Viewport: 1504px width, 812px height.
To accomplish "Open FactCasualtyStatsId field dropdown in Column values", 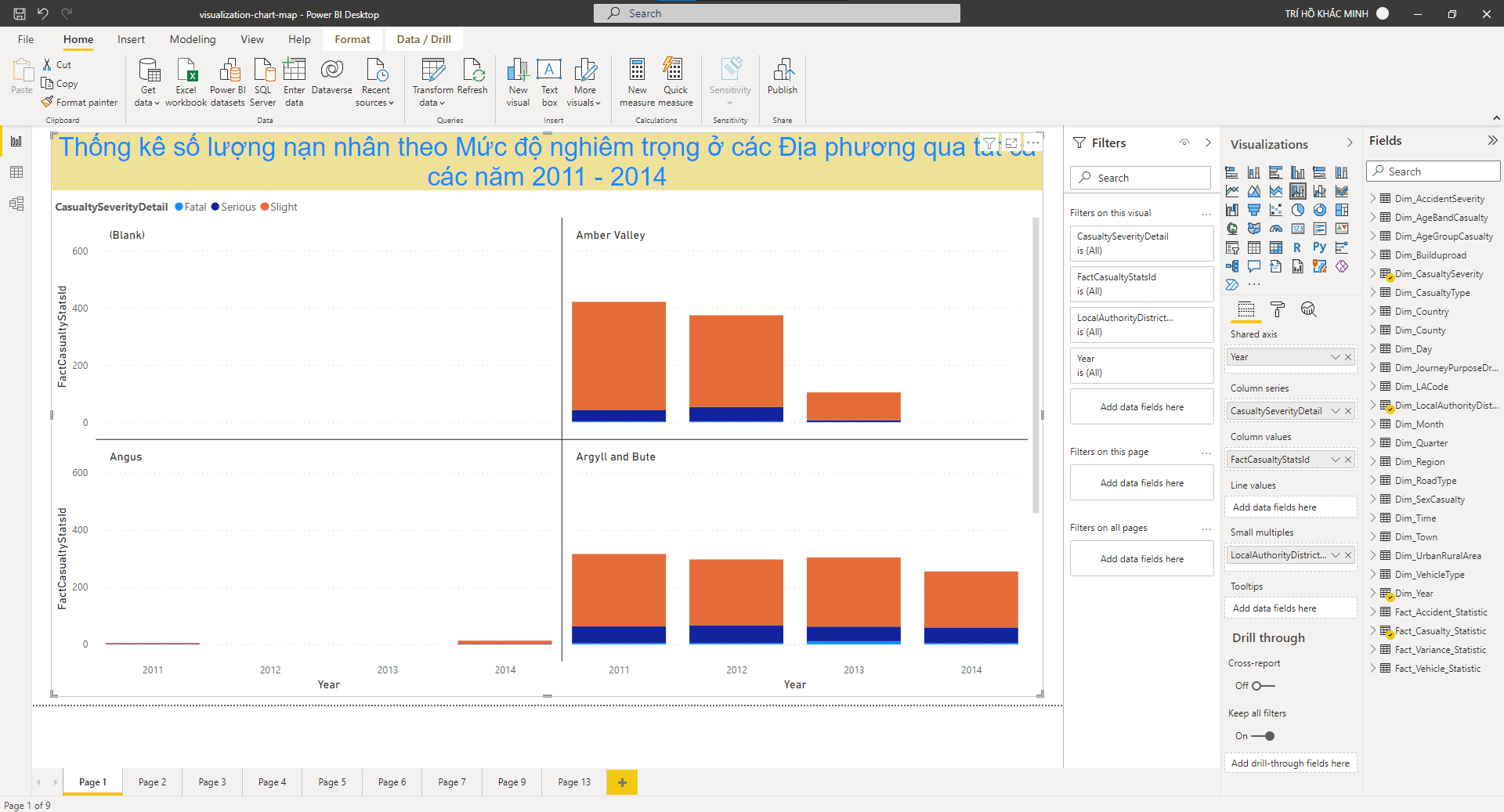I will 1335,460.
